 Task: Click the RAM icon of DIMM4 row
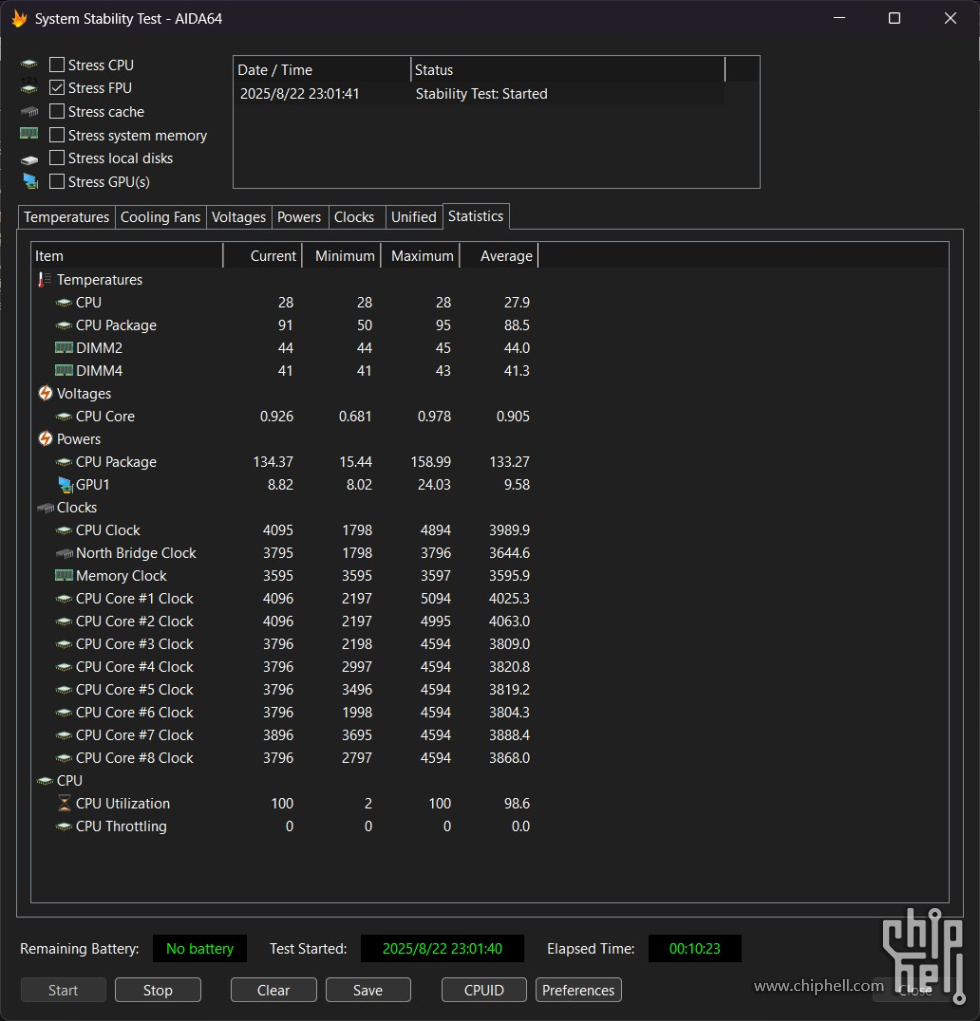click(x=64, y=370)
